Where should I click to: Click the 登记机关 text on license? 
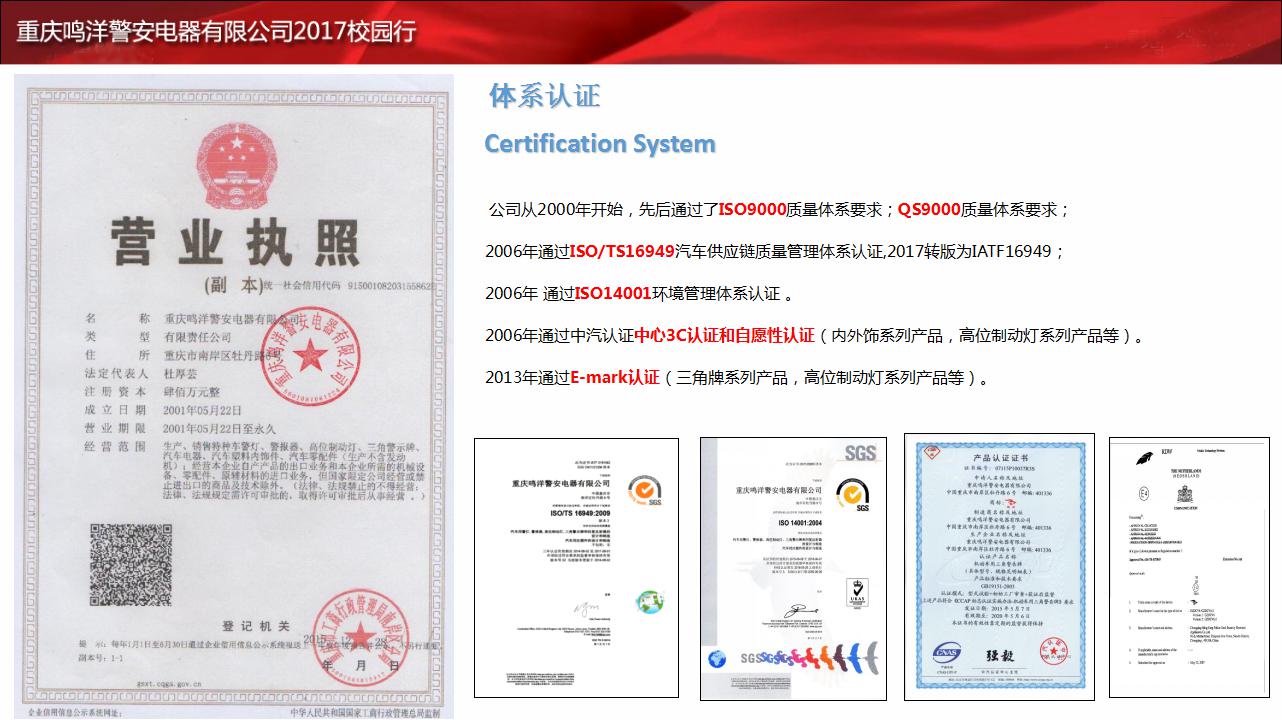pyautogui.click(x=255, y=627)
